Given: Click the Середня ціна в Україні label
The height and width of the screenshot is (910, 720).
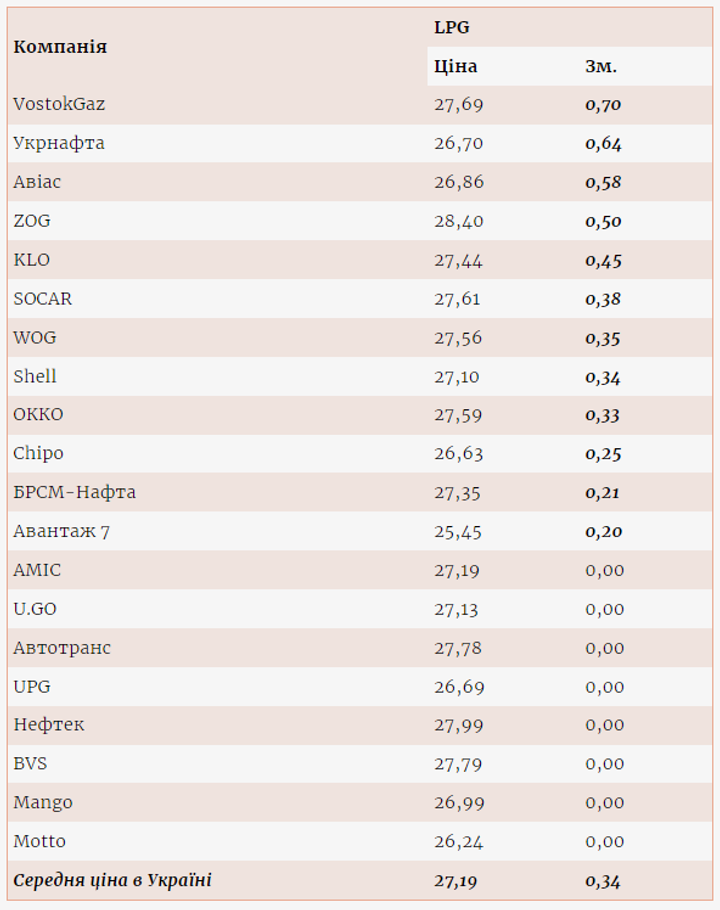Looking at the screenshot, I should click(112, 881).
